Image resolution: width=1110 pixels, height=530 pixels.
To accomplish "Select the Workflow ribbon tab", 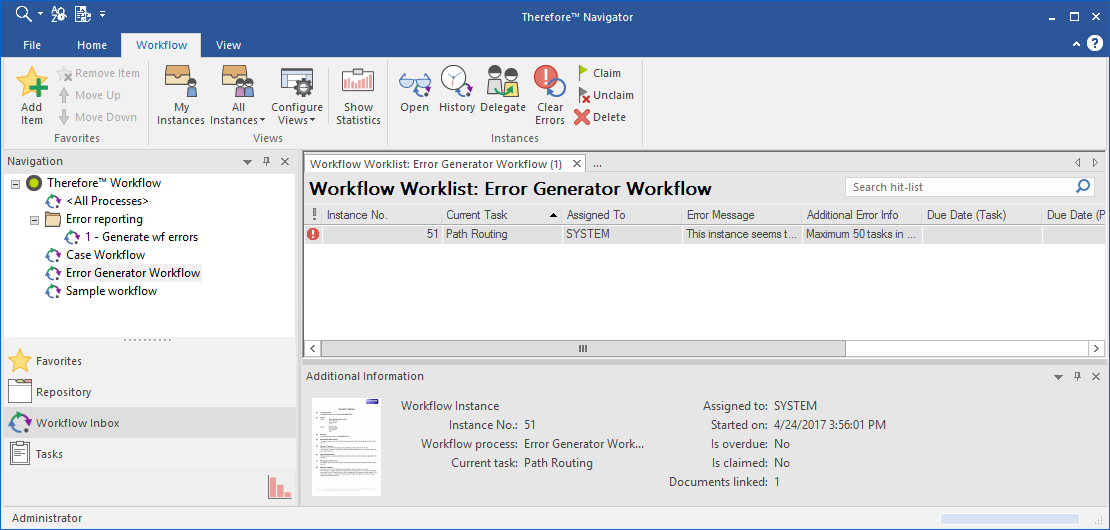I will coord(161,45).
